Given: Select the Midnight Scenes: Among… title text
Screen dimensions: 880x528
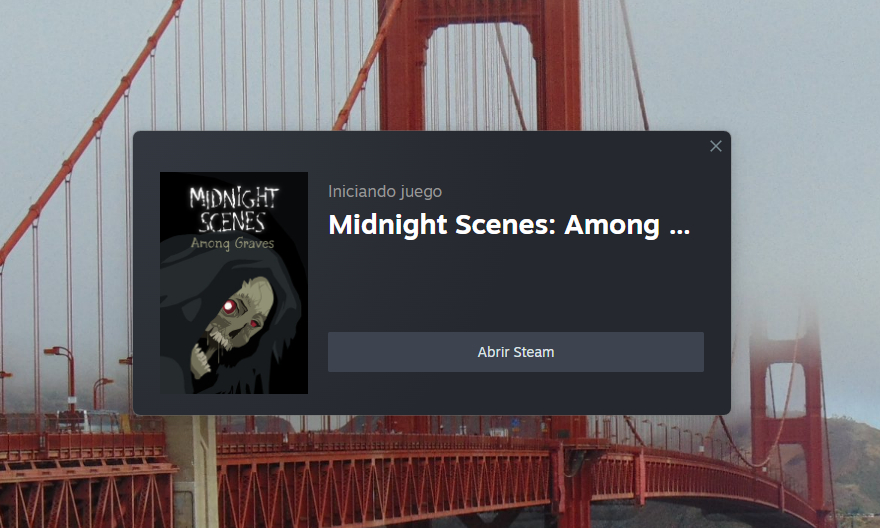Looking at the screenshot, I should (x=509, y=225).
